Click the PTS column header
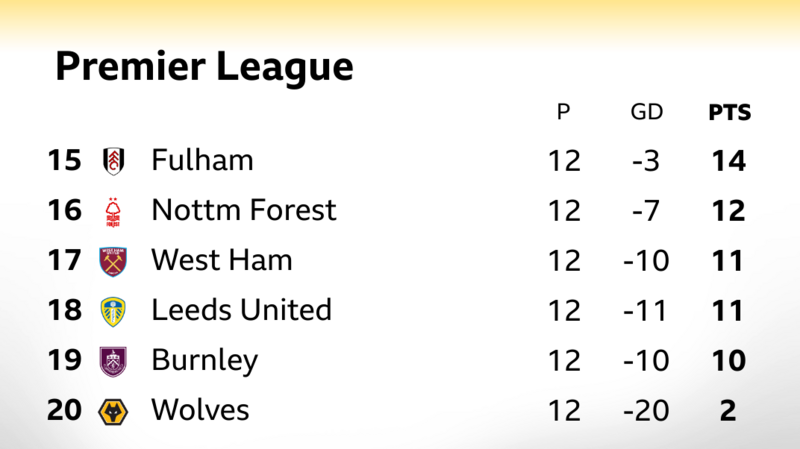Screen dimensions: 800x449 coord(729,112)
